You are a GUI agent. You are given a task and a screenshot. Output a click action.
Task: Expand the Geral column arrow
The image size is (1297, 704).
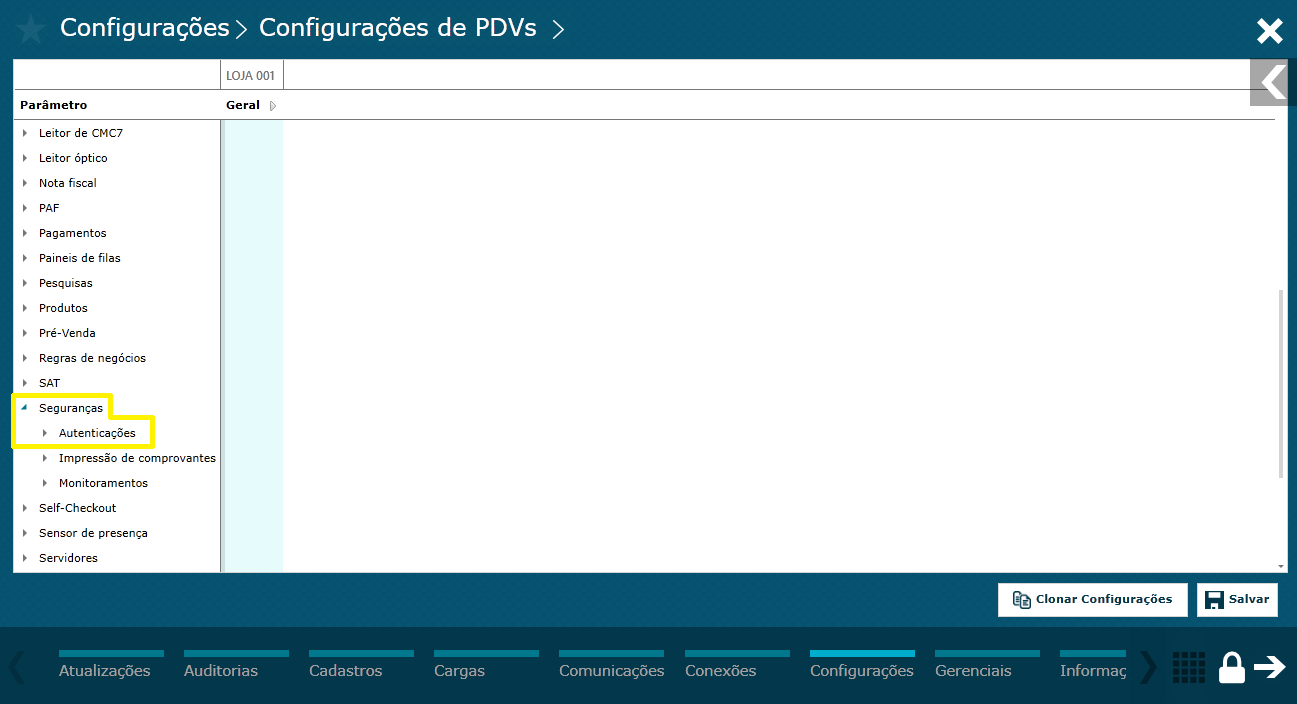tap(273, 106)
